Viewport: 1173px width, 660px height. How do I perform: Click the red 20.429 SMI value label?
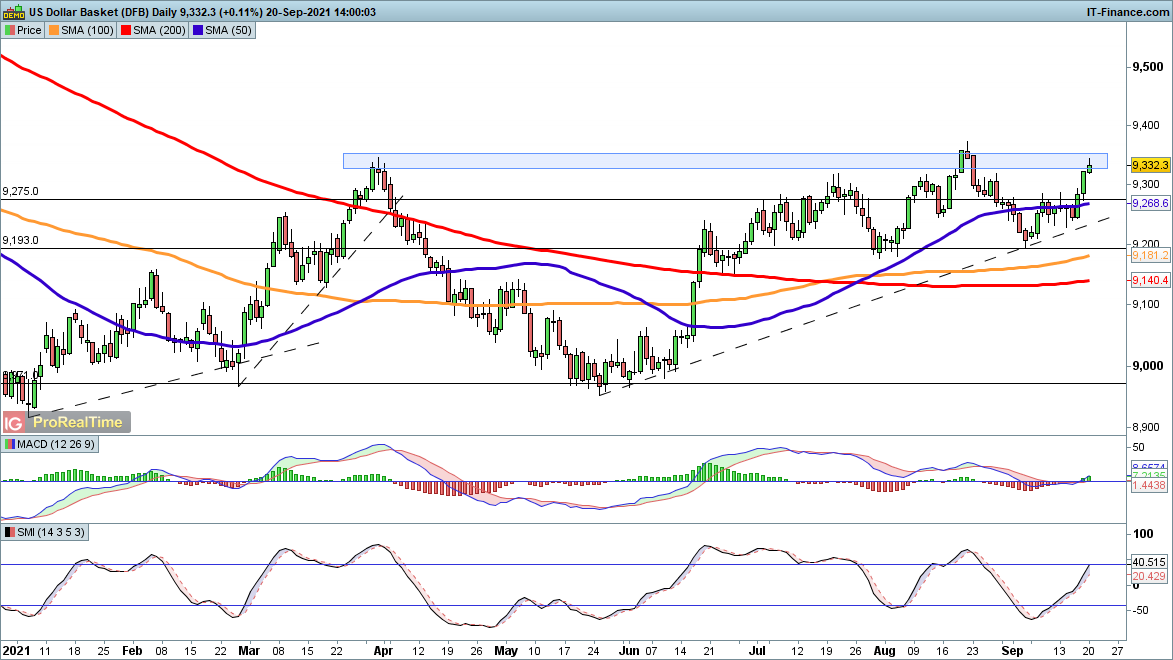[x=1149, y=576]
